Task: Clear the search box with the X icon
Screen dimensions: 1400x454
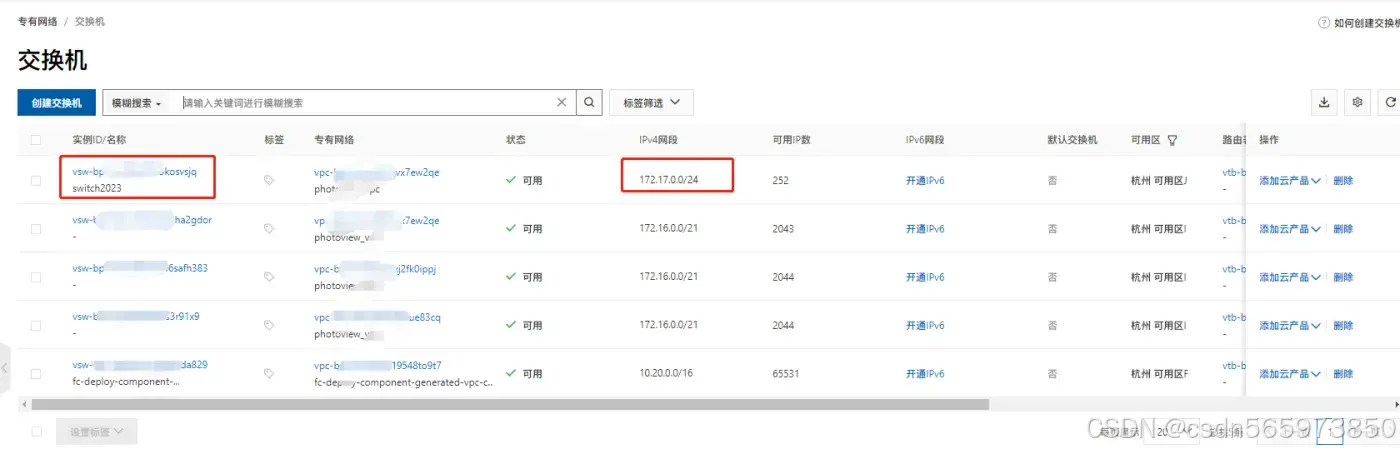Action: 562,103
